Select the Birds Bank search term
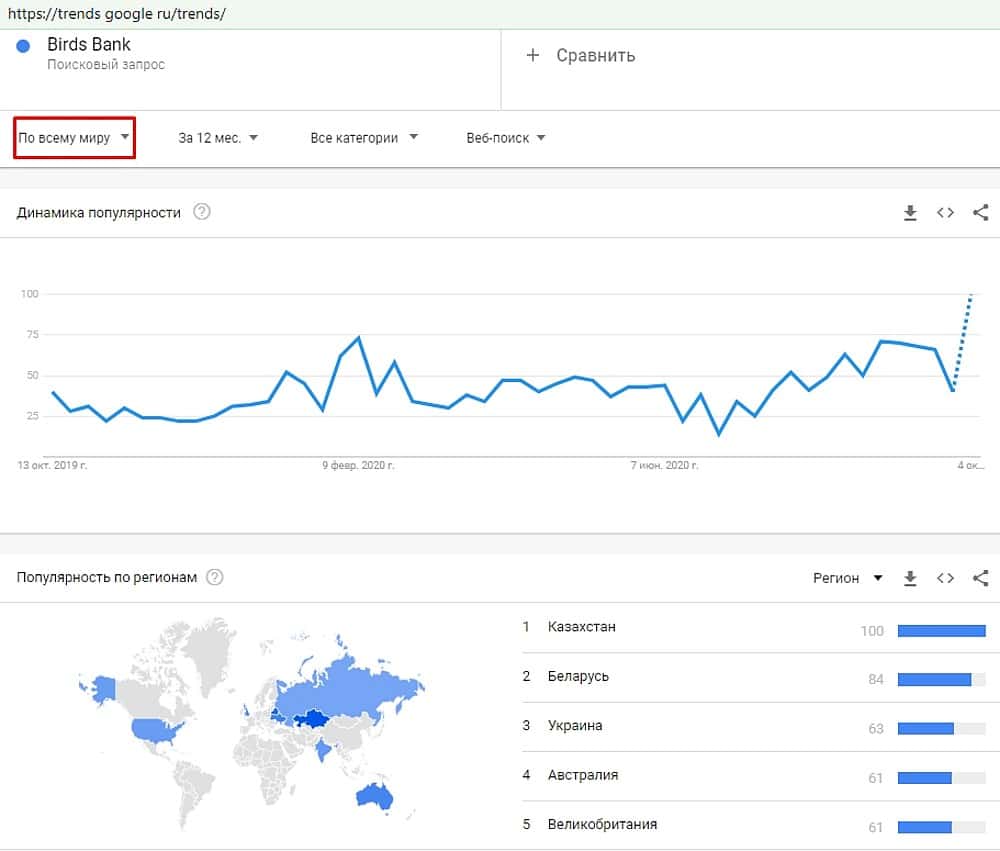Screen dimensions: 1000x851 [x=89, y=45]
